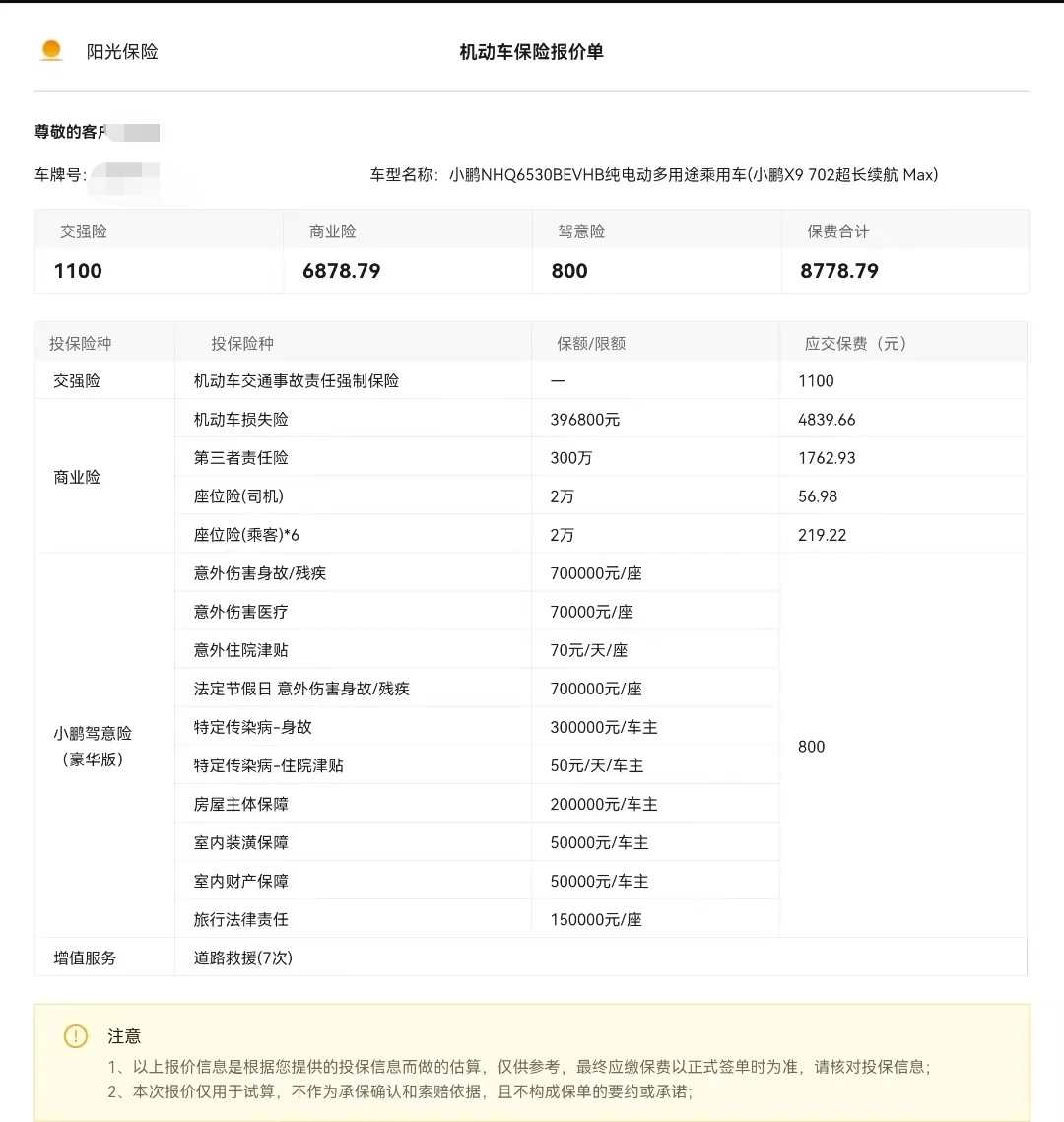This screenshot has width=1064, height=1122.
Task: Click the 机动车损失险 item
Action: coord(241,420)
